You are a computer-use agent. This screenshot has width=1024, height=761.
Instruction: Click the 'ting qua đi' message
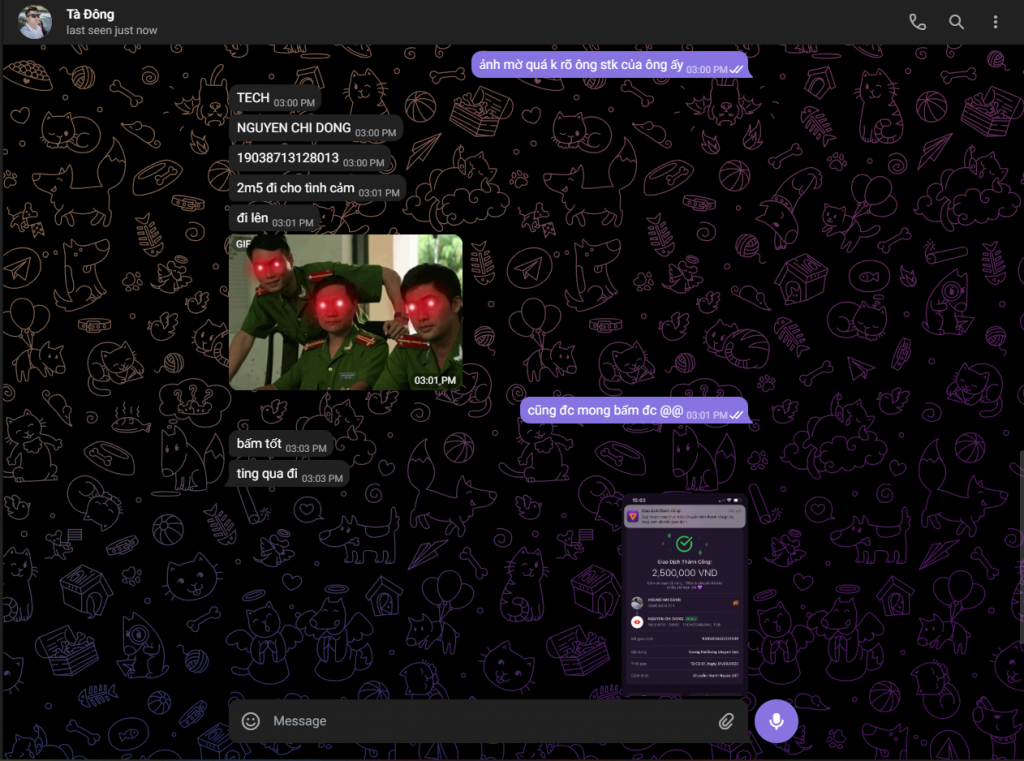coord(267,474)
